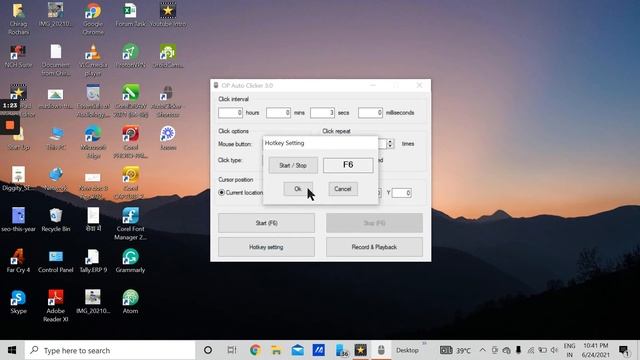Select the NCH Suite desktop icon
Image resolution: width=640 pixels, height=360 pixels.
(x=18, y=56)
